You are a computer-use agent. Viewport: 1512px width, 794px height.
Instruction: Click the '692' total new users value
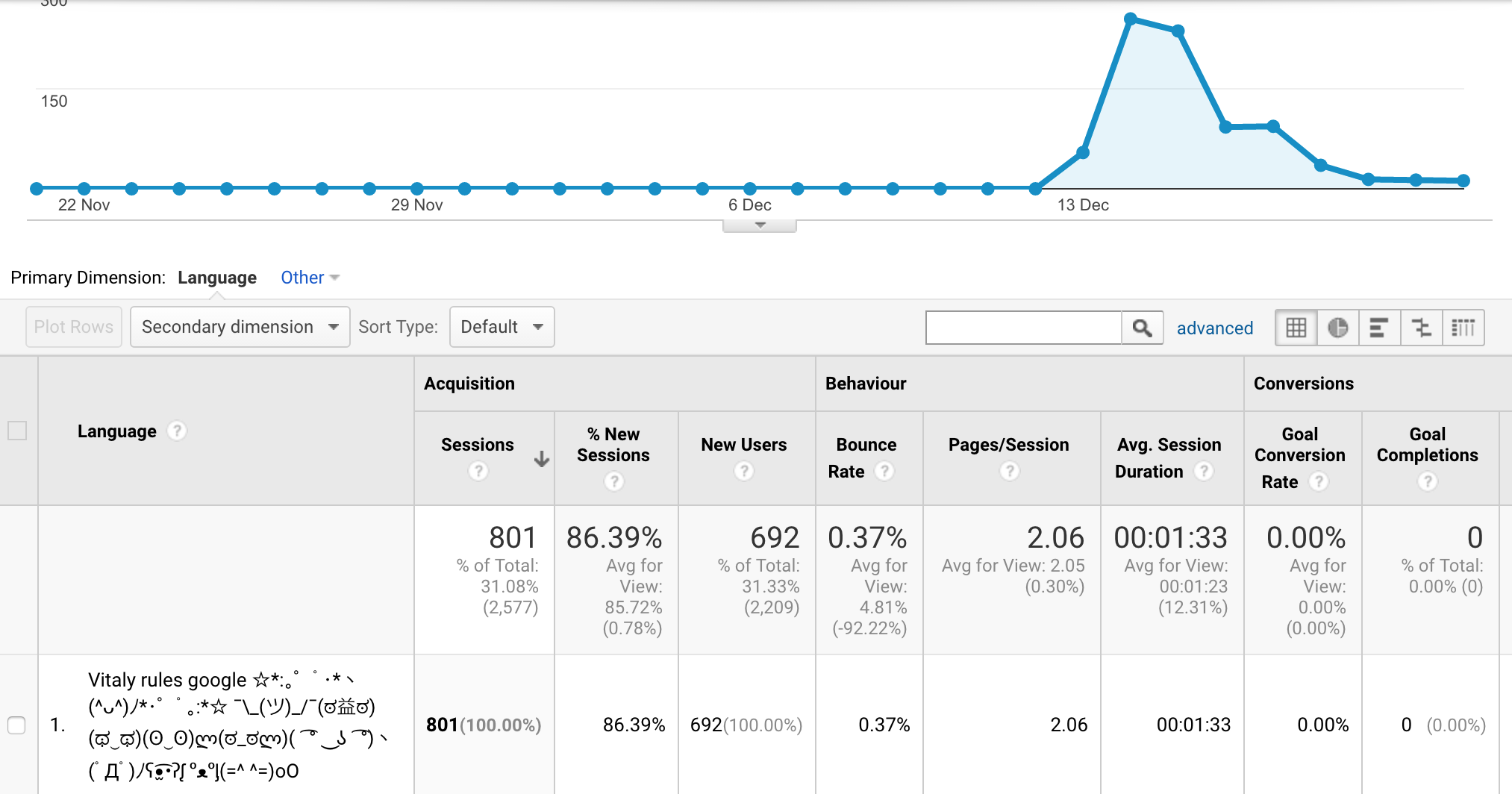(x=775, y=537)
